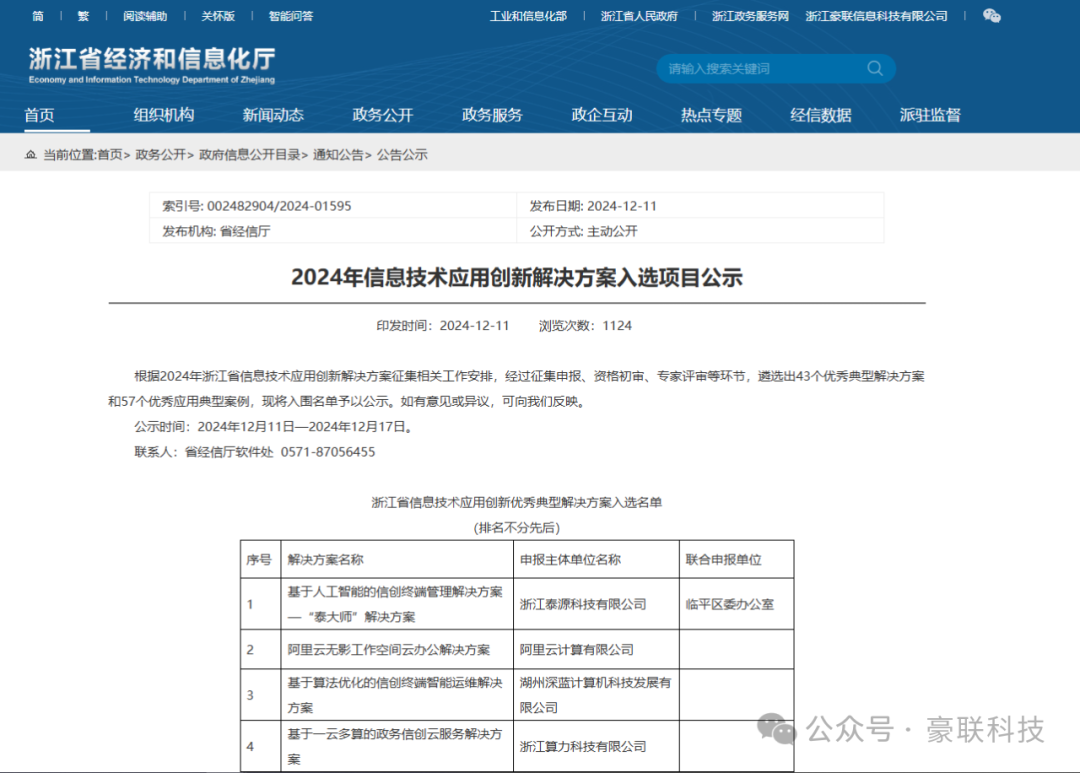Visit the 工业和信息化部 link

click(528, 16)
